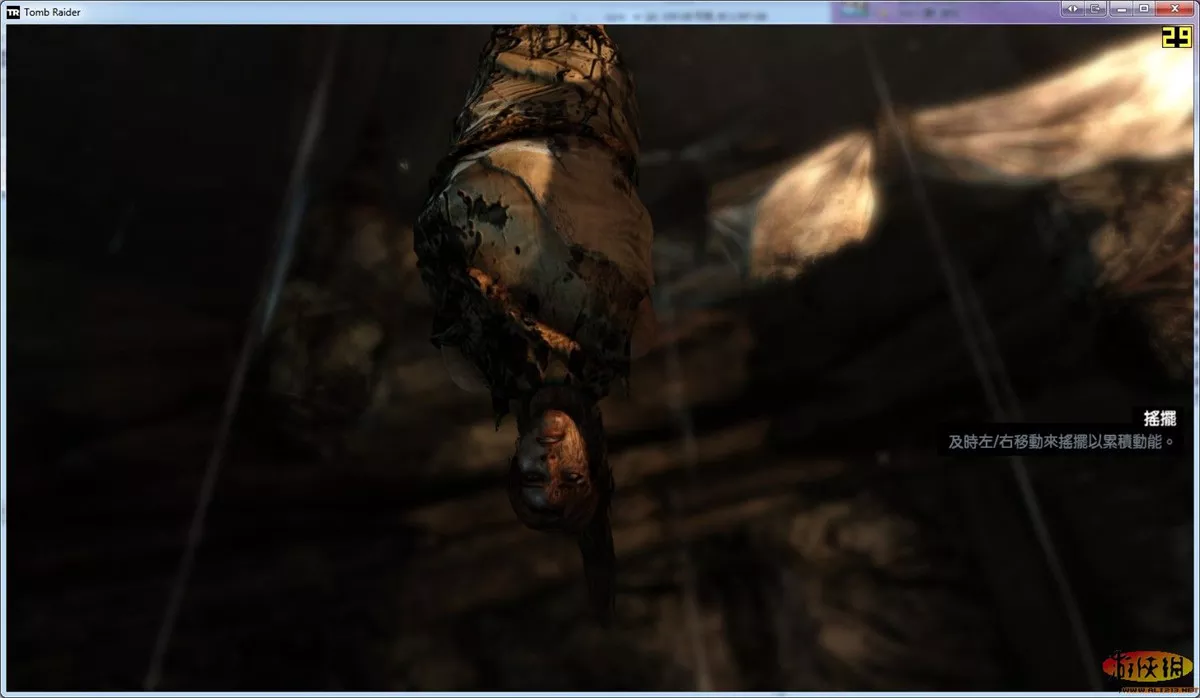Click the Tomb Raider window title text
Image resolution: width=1200 pixels, height=698 pixels.
pos(50,12)
